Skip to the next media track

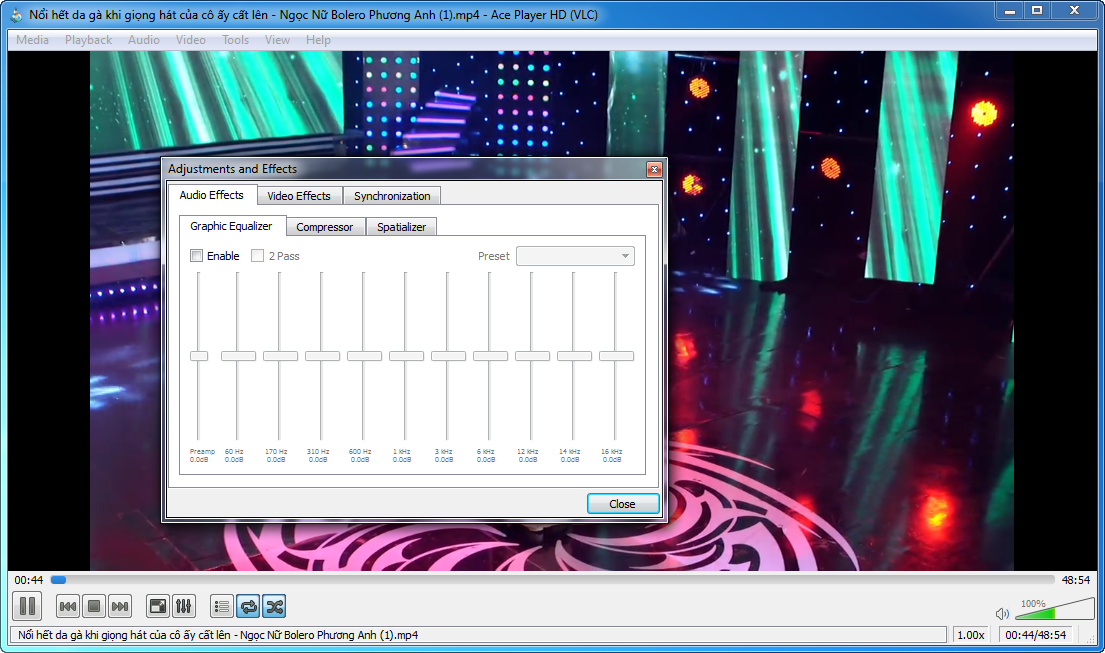click(x=120, y=606)
